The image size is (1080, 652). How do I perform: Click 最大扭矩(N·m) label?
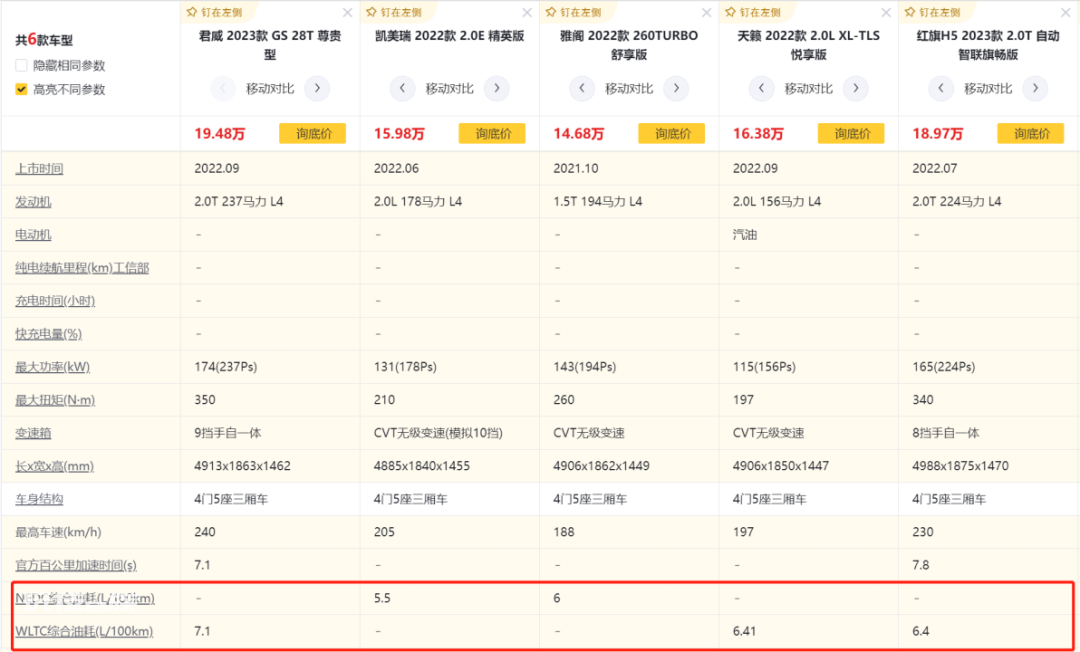(55, 400)
